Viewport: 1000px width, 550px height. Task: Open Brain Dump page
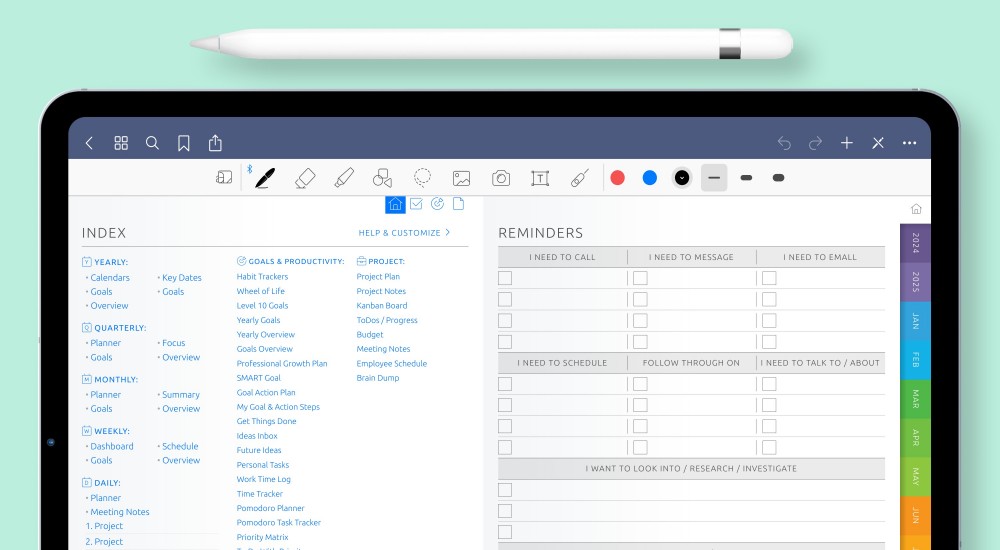pyautogui.click(x=378, y=378)
